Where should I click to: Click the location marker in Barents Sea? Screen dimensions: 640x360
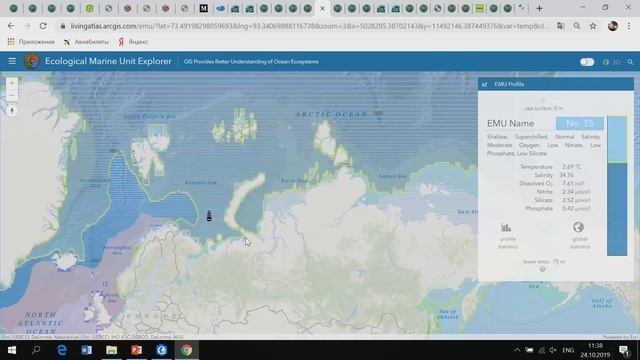click(209, 216)
